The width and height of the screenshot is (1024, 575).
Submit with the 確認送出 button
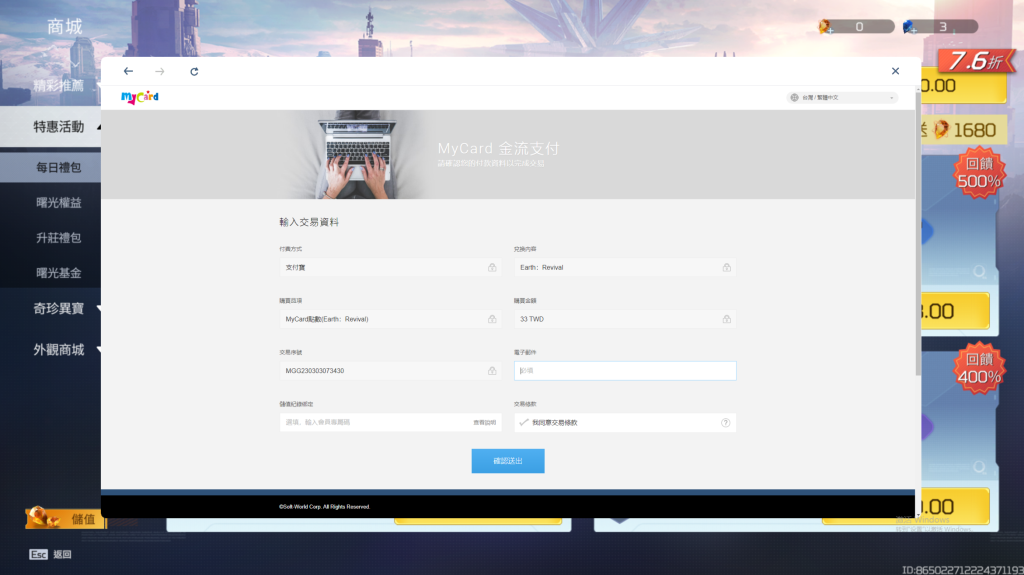[x=508, y=461]
